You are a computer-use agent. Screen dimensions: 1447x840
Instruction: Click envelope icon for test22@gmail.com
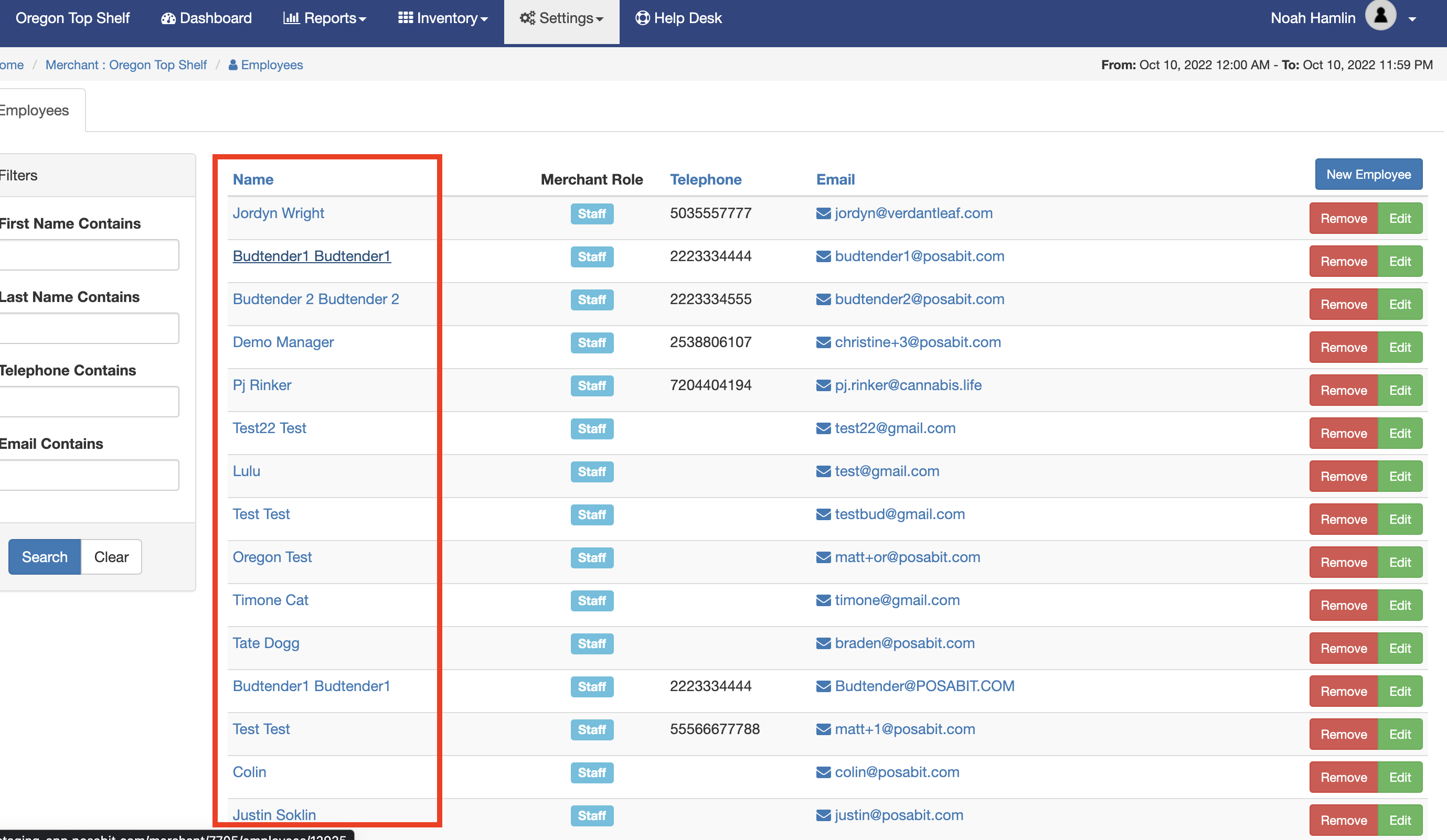pos(823,428)
